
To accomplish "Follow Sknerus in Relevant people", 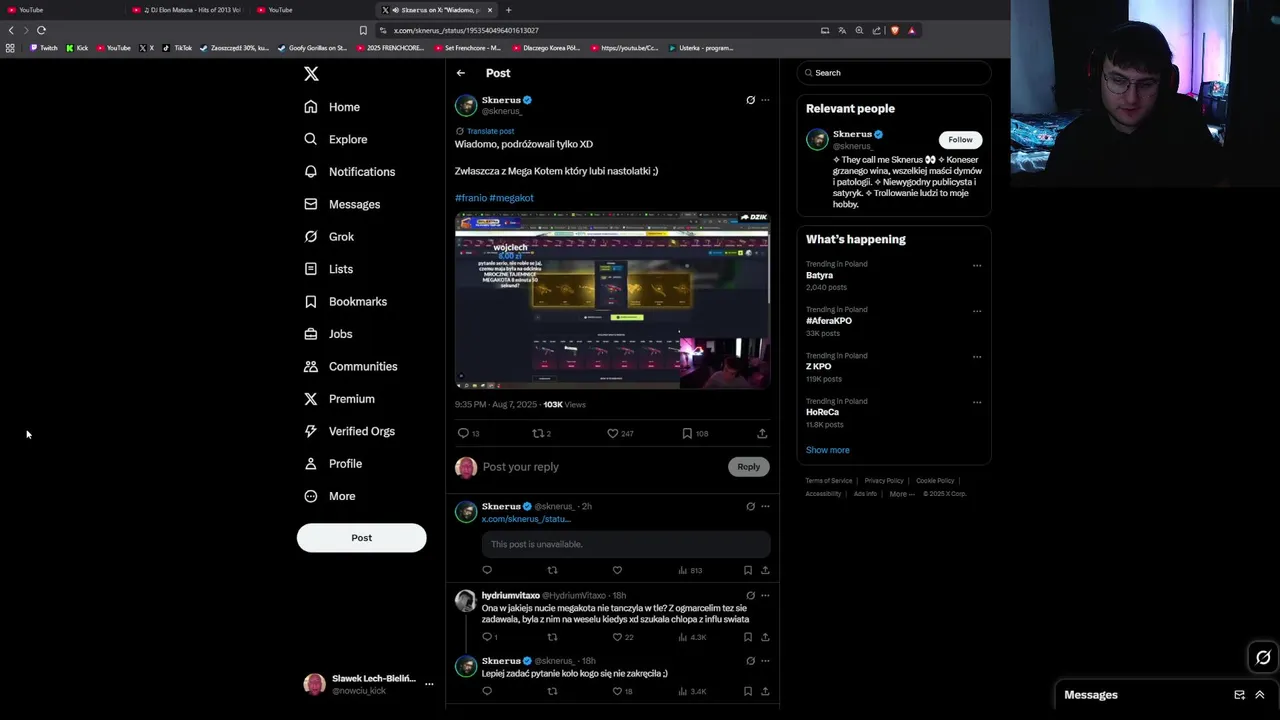I will coord(960,140).
